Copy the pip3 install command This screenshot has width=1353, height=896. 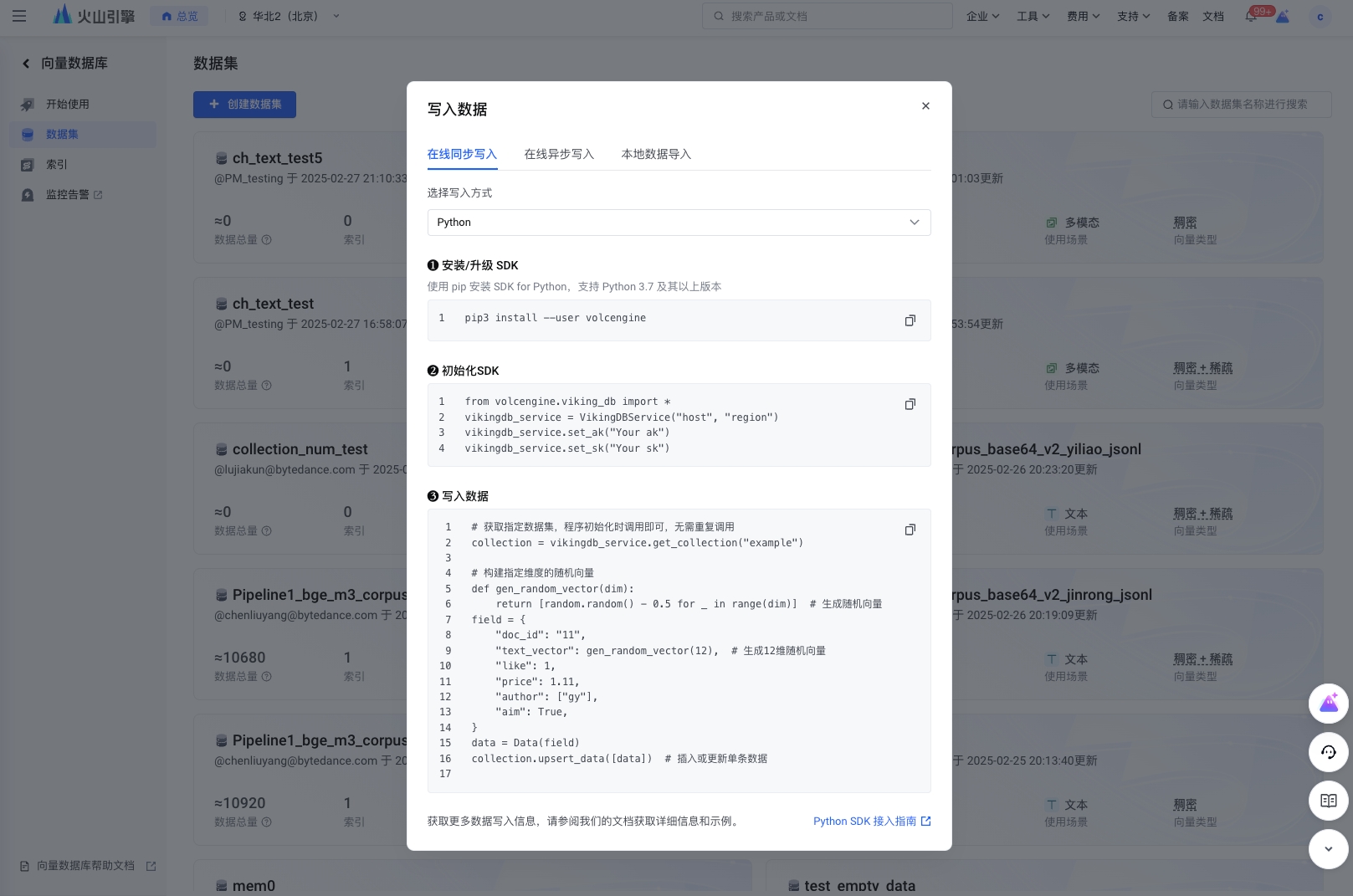(x=910, y=320)
